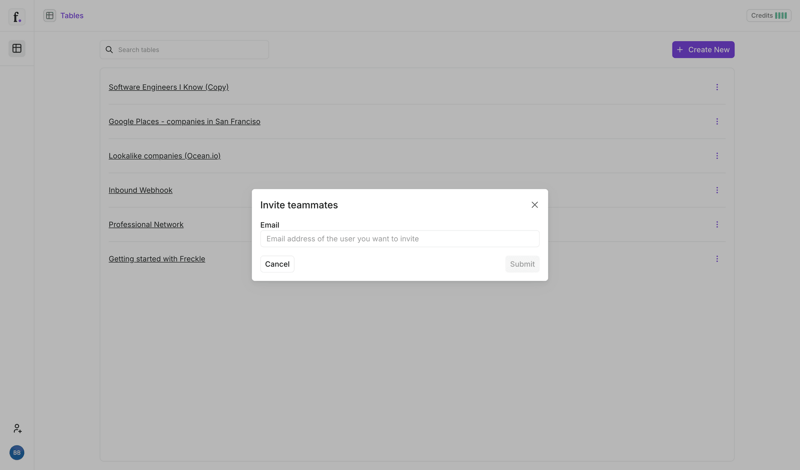Screen dimensions: 800x470
Task: Open the user avatar profile badge
Action: click(x=17, y=453)
